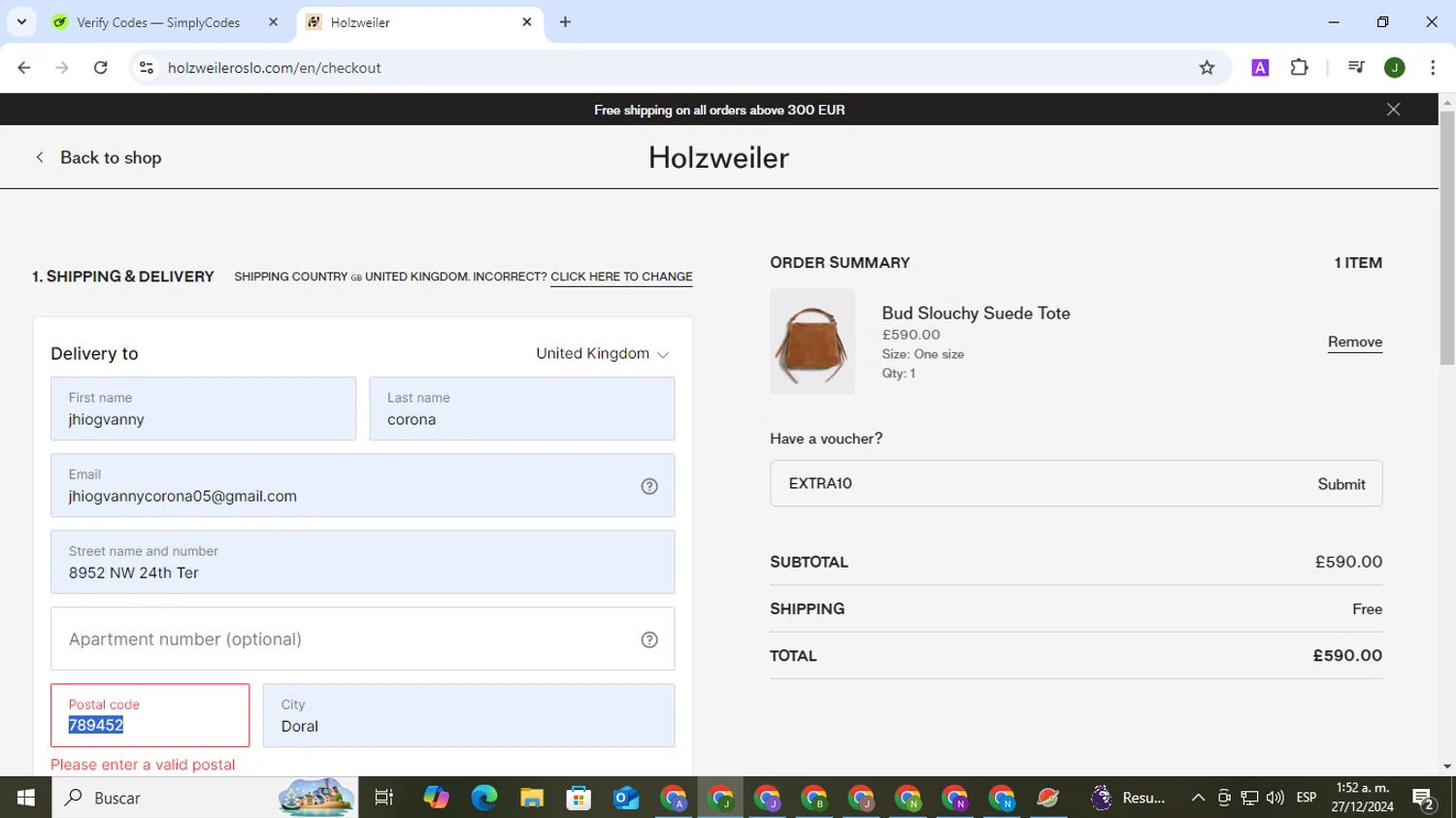Open Chrome profile B taskbar icon
1456x818 pixels.
coord(814,798)
